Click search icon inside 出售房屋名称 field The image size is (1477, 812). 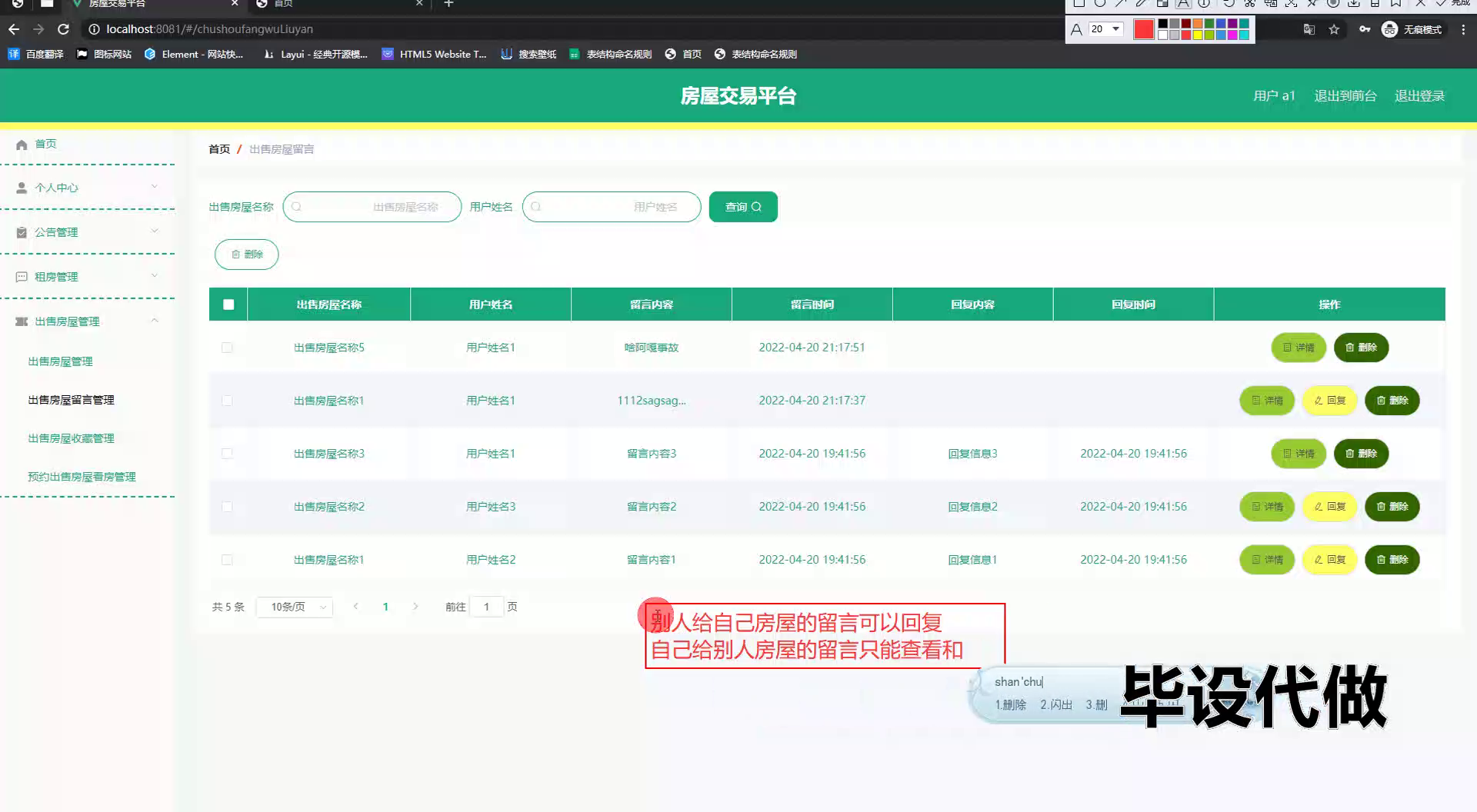[x=296, y=207]
